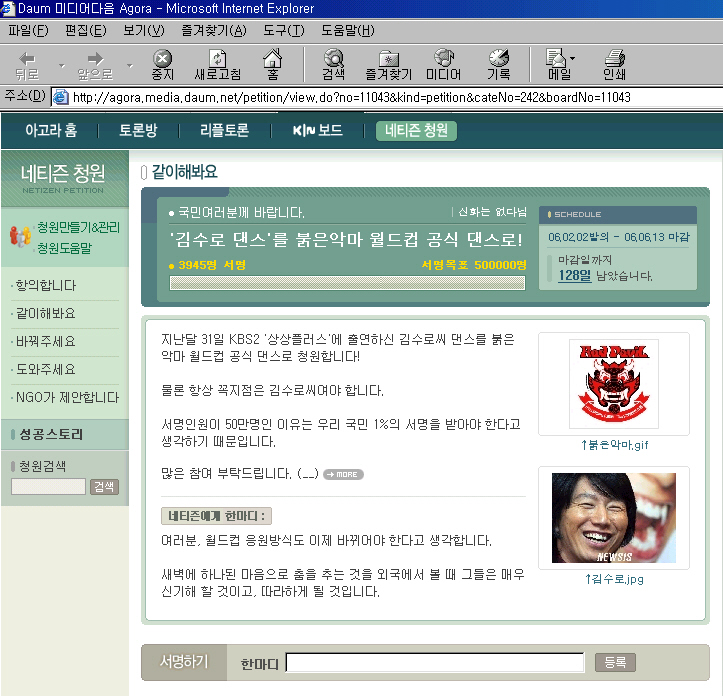Open Favorites (즐겨찾기) toolbar icon
Image resolution: width=723 pixels, height=696 pixels.
pyautogui.click(x=388, y=59)
